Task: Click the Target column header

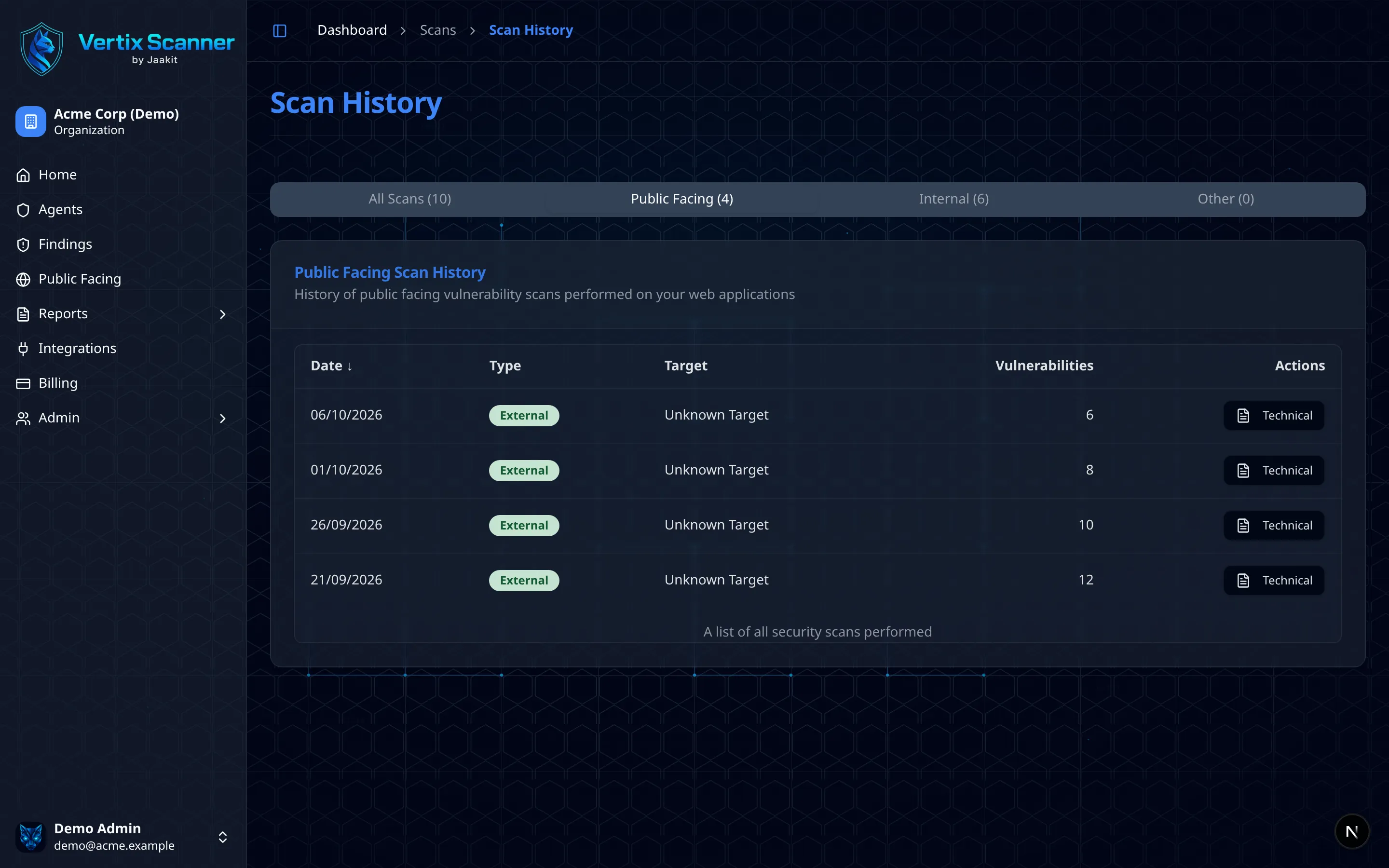Action: coord(685,366)
